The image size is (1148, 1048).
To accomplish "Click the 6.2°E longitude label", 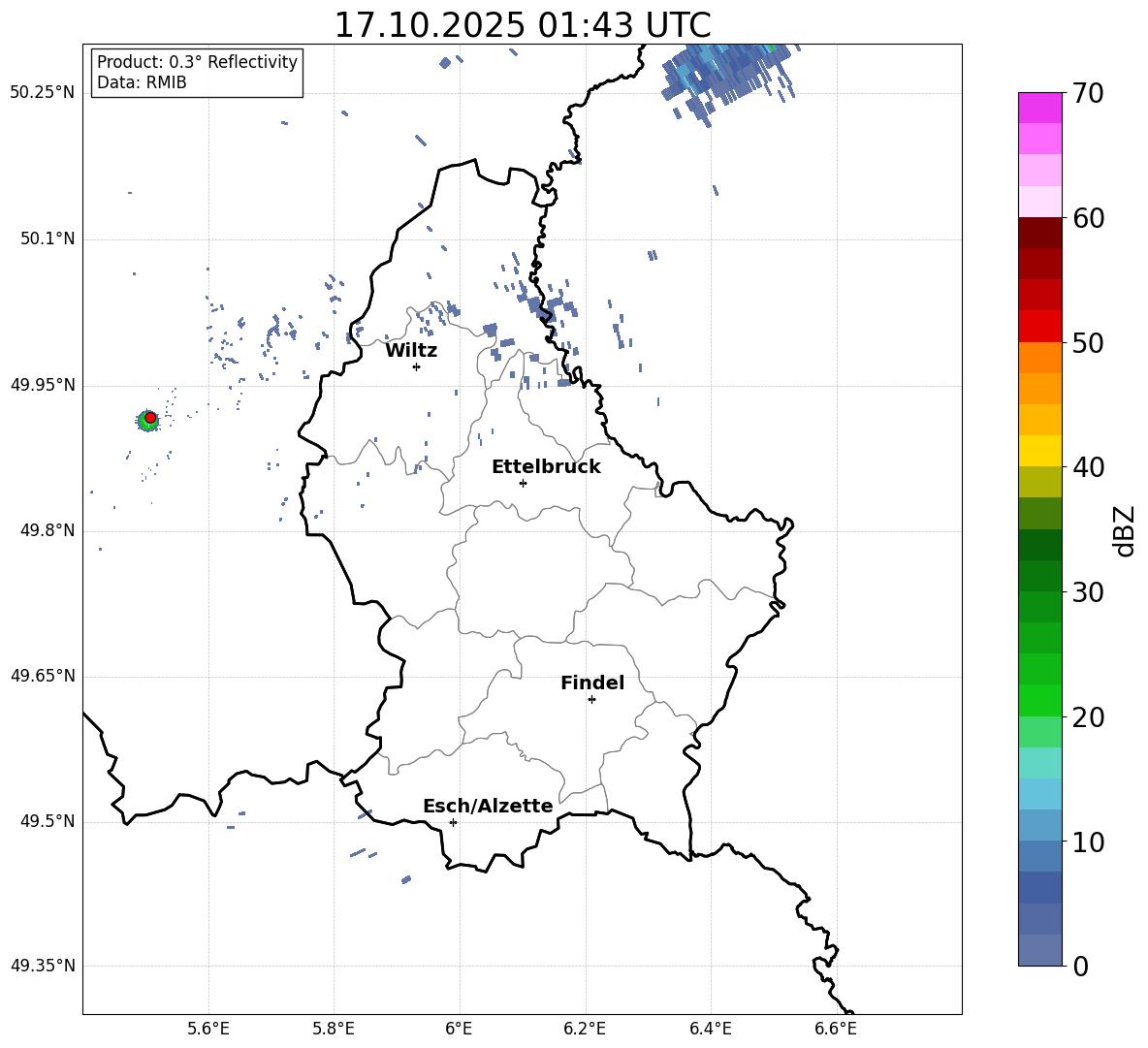I will pyautogui.click(x=585, y=1029).
